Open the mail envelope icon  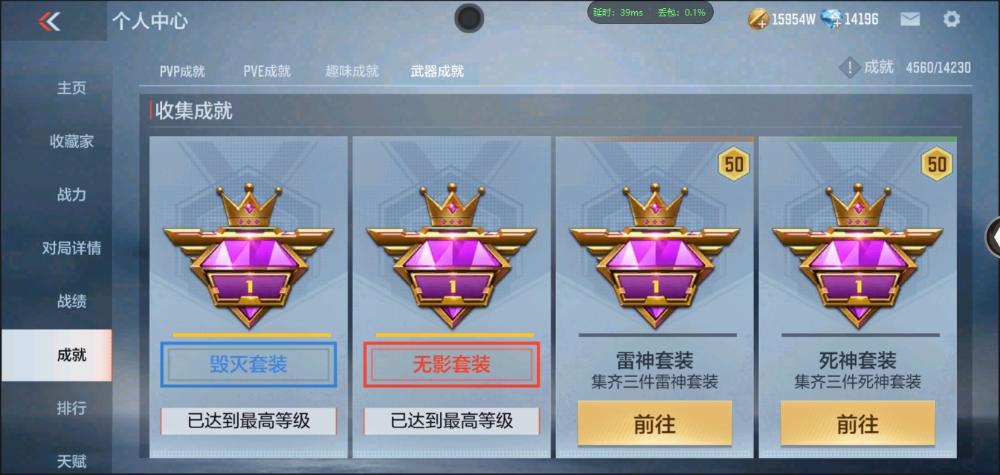[x=910, y=19]
